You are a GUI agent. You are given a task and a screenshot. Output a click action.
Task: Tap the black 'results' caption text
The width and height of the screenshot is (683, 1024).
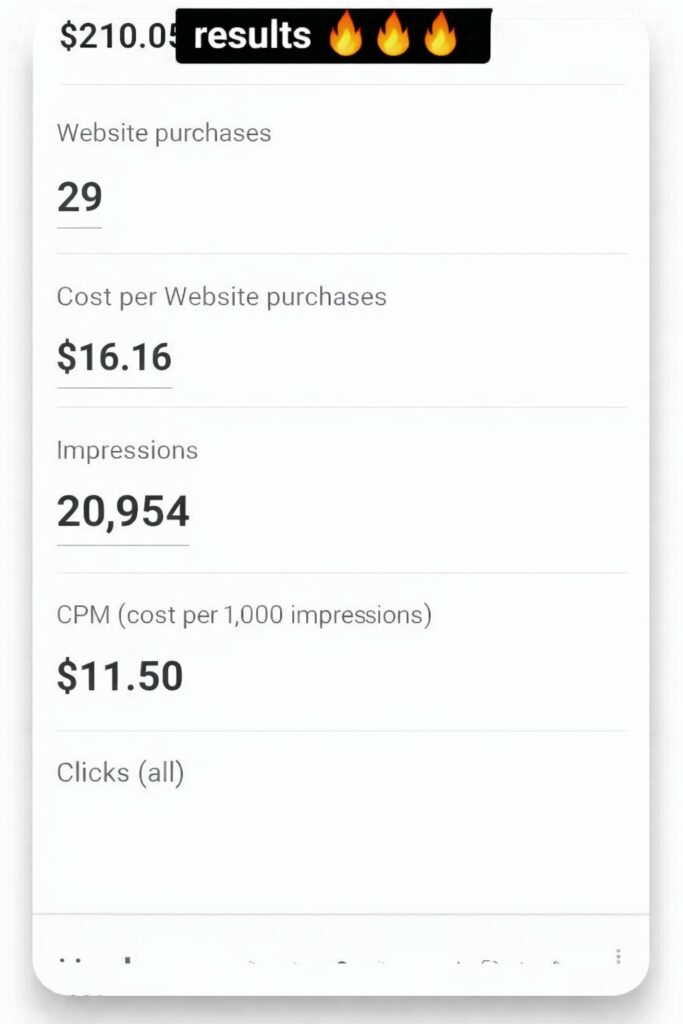tap(252, 36)
